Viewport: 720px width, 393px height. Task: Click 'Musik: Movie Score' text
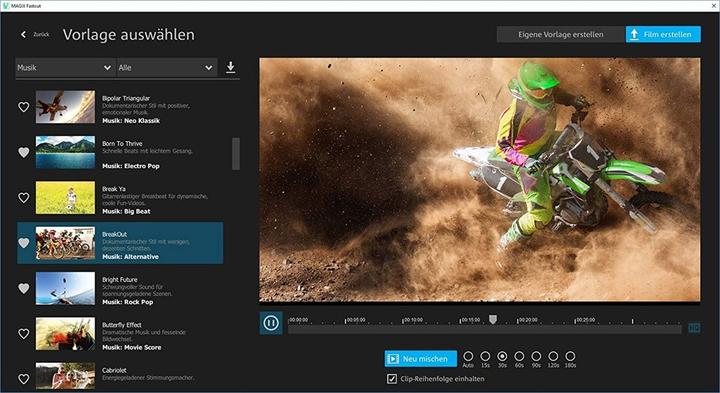(x=131, y=348)
